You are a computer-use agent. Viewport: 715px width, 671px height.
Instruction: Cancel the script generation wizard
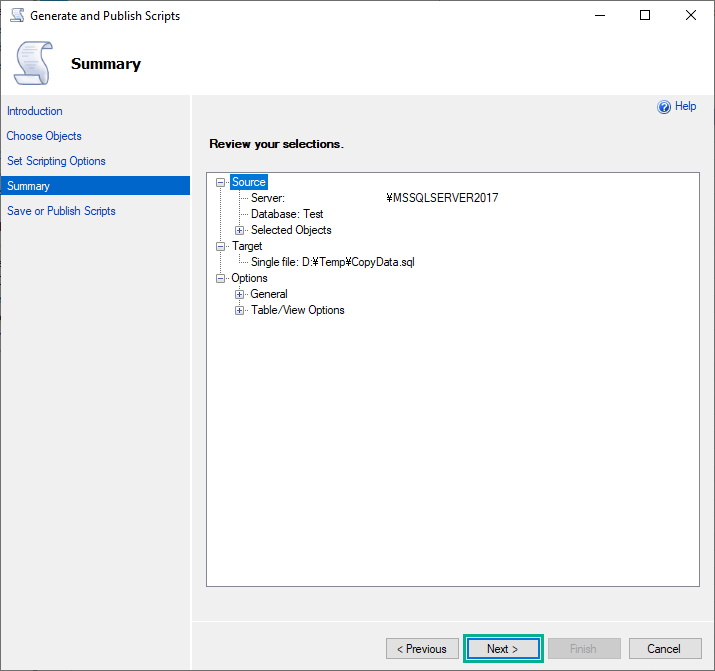663,649
